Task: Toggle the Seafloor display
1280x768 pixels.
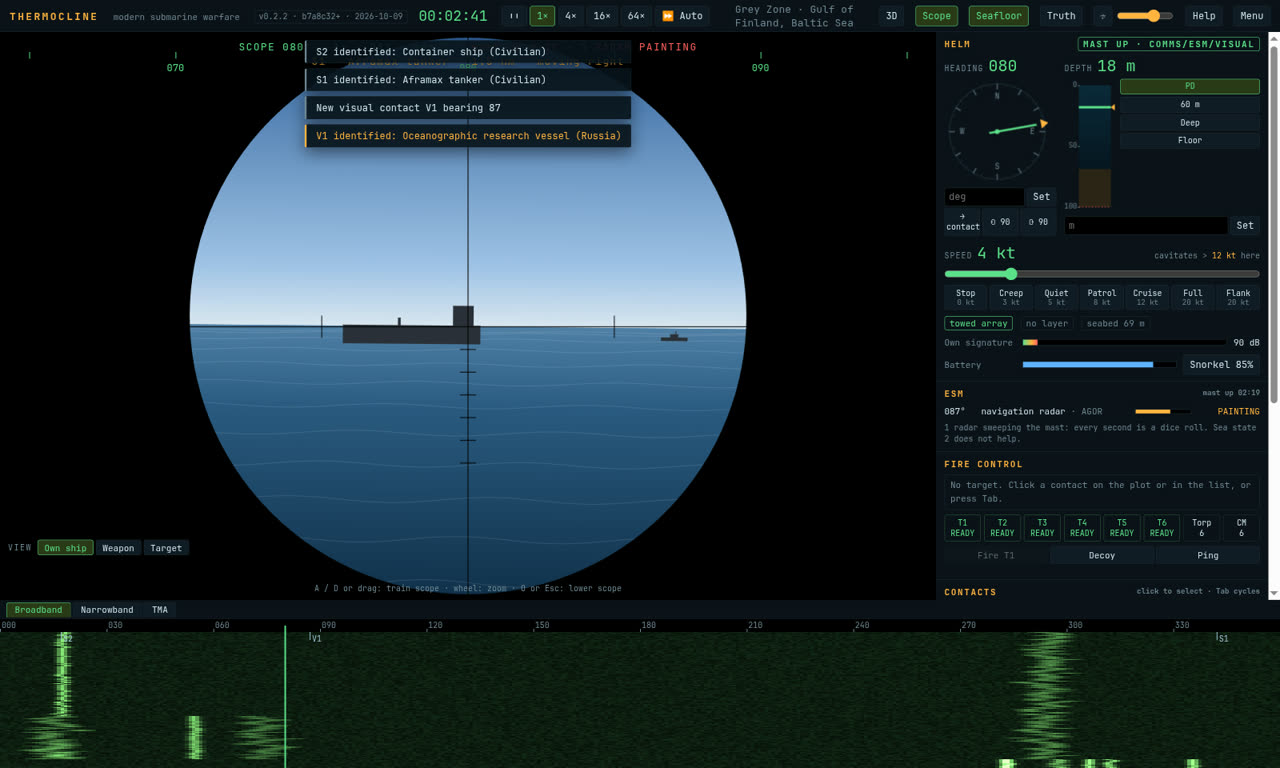Action: pos(998,16)
